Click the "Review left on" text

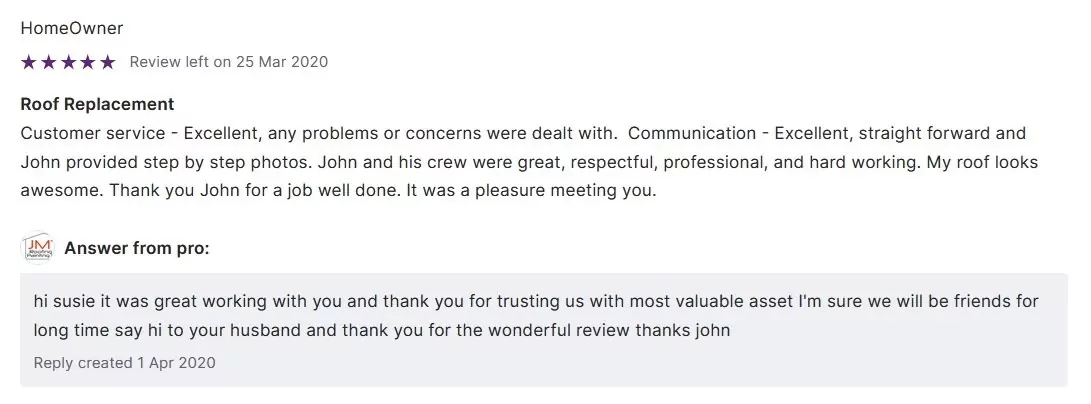[x=180, y=62]
